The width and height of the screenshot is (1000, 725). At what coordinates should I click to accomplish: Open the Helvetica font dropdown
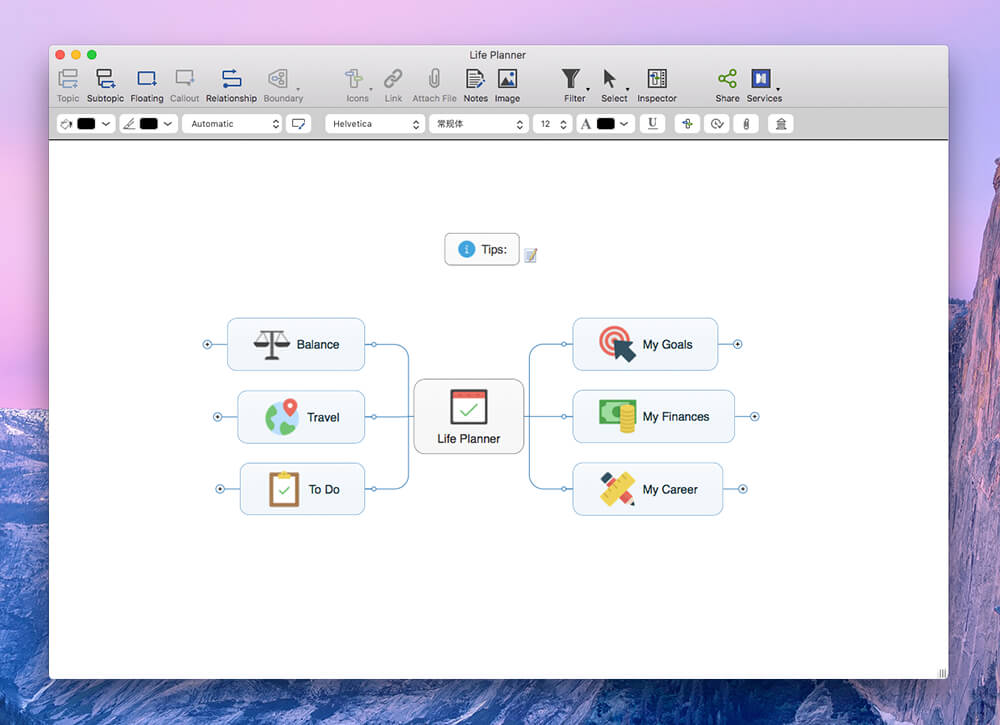[x=375, y=124]
